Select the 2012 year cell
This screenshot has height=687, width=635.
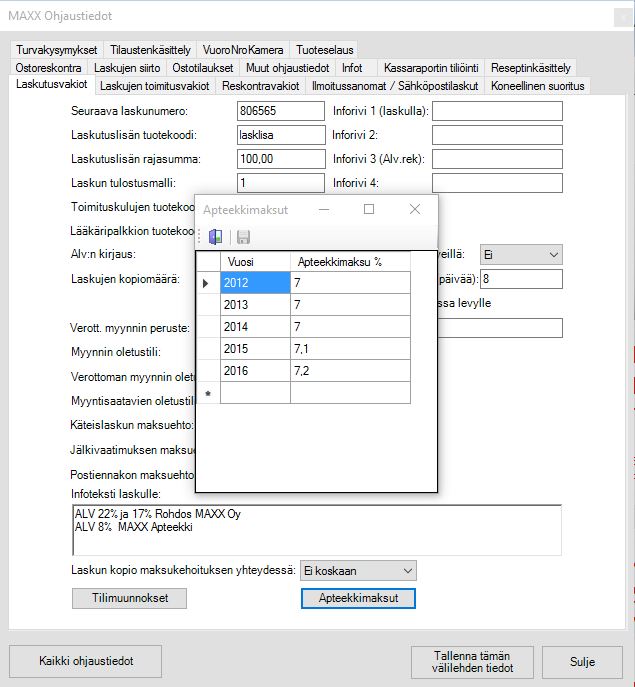[255, 283]
